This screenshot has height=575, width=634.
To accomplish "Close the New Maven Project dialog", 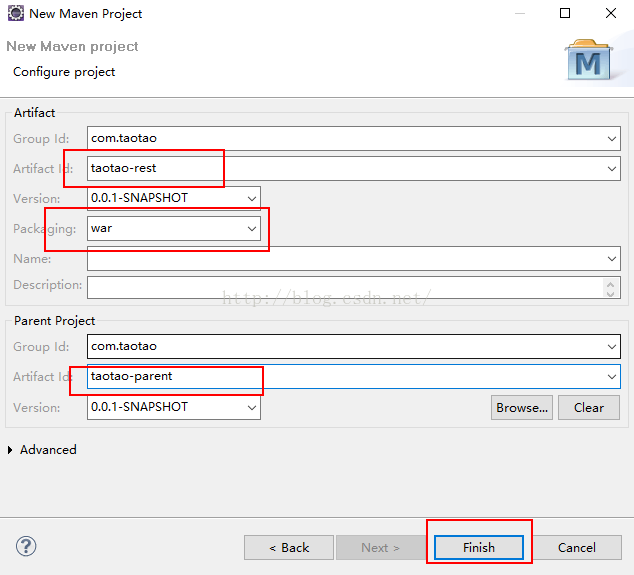I will point(611,13).
